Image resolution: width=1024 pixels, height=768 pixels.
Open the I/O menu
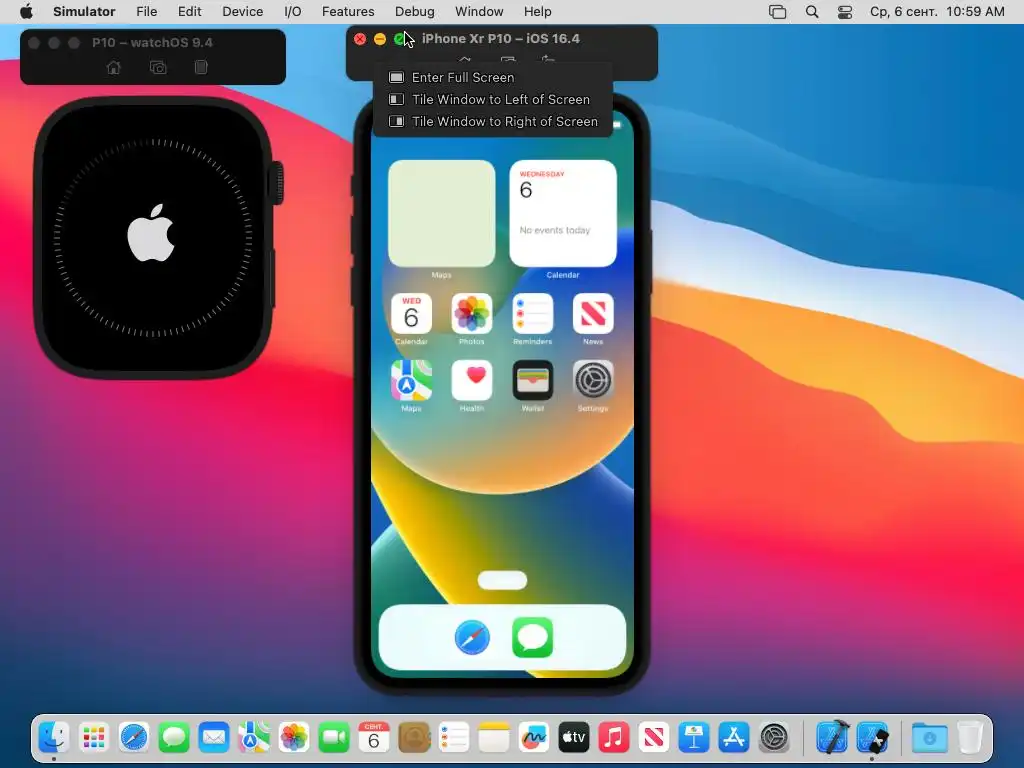click(x=293, y=11)
